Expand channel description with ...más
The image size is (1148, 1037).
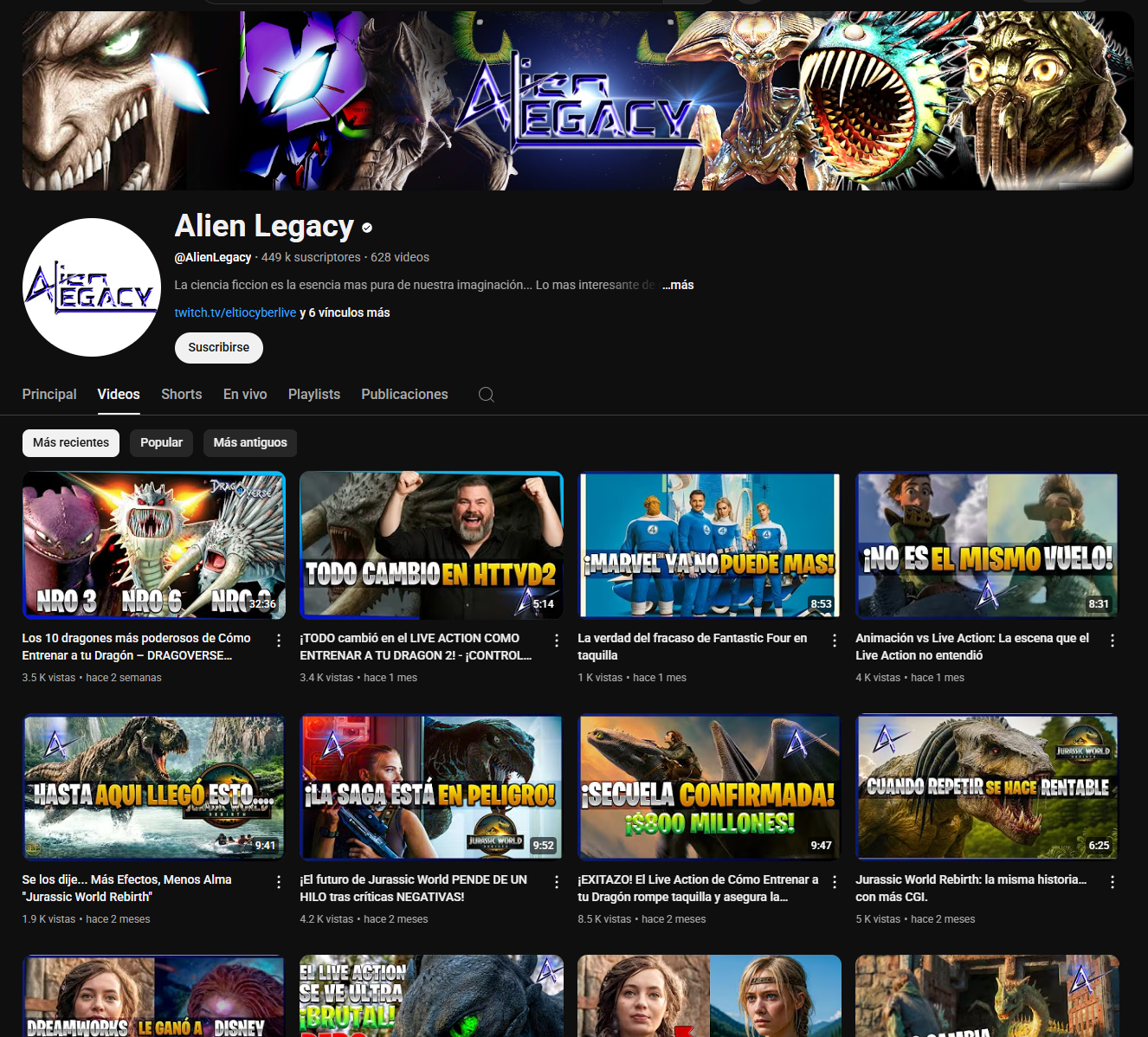click(x=679, y=285)
